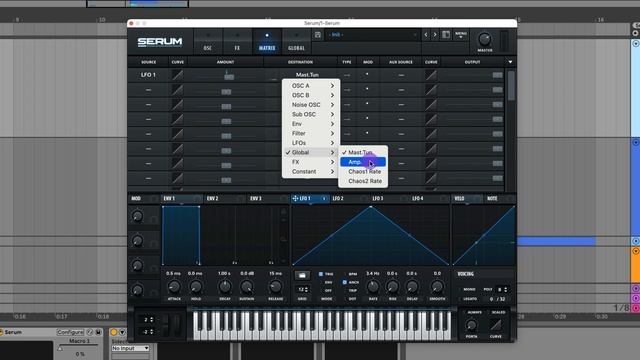Click the envelope SUSTAIN knob
This screenshot has width=640, height=360.
(x=247, y=287)
